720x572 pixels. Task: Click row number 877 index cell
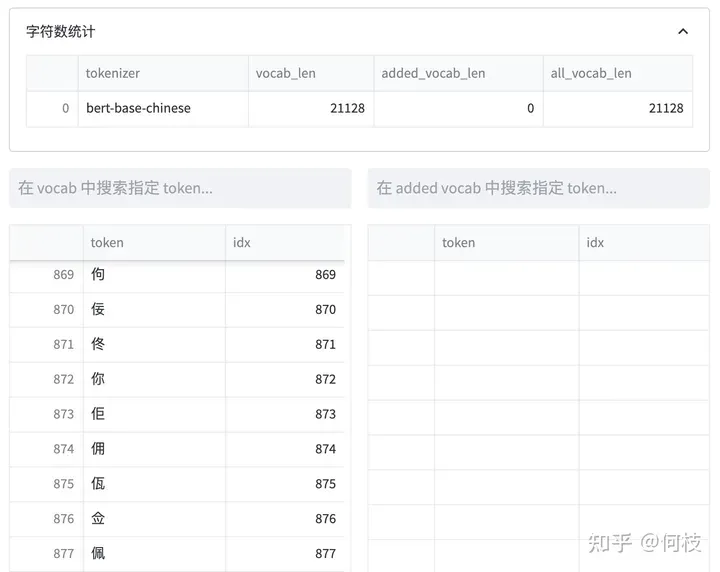(x=46, y=554)
